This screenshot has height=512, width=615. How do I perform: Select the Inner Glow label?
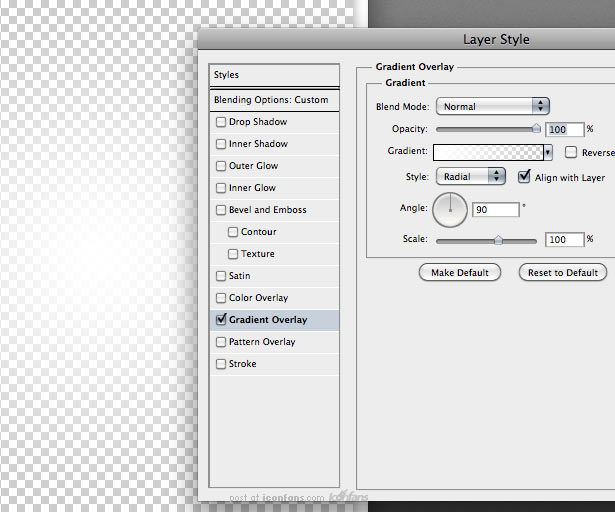click(x=252, y=188)
